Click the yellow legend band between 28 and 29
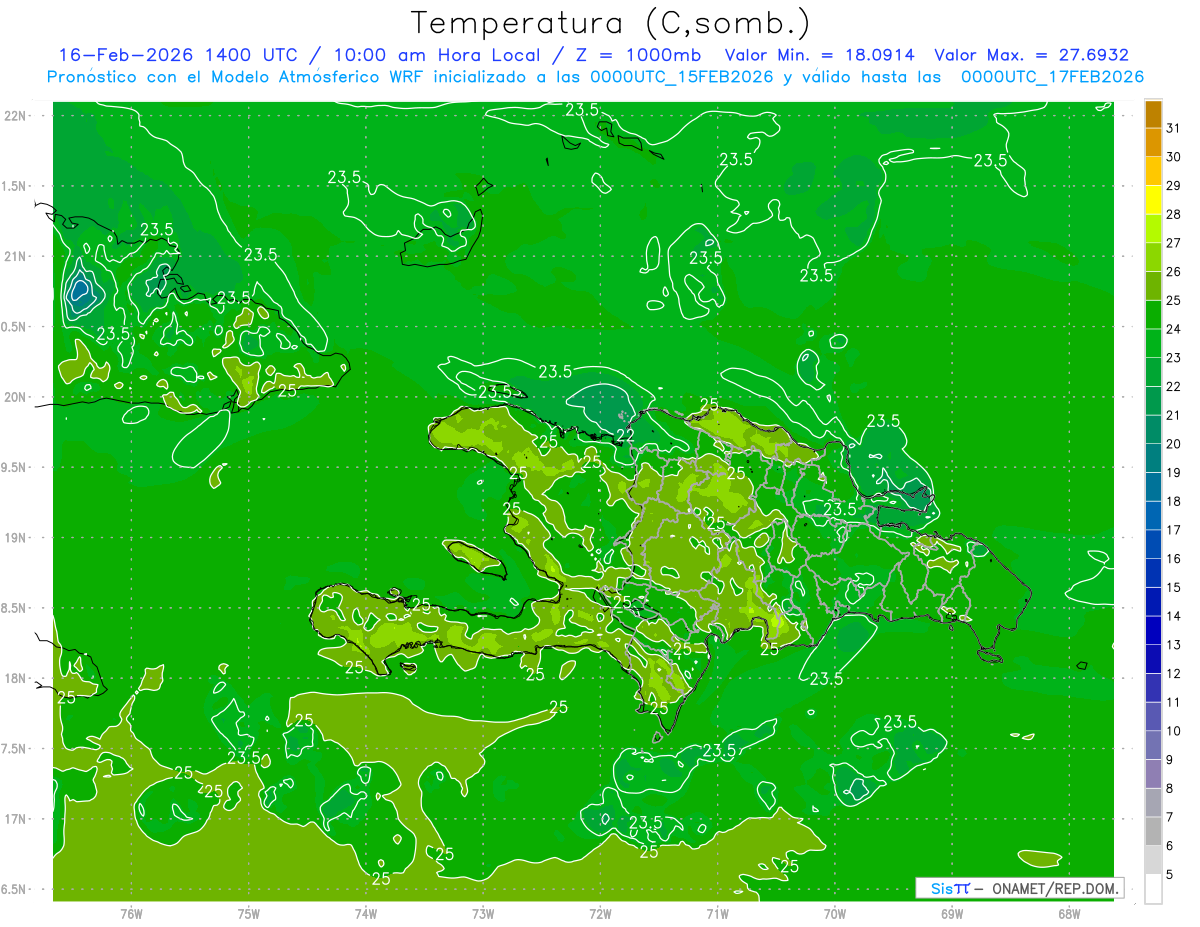This screenshot has height=927, width=1200. tap(1153, 200)
